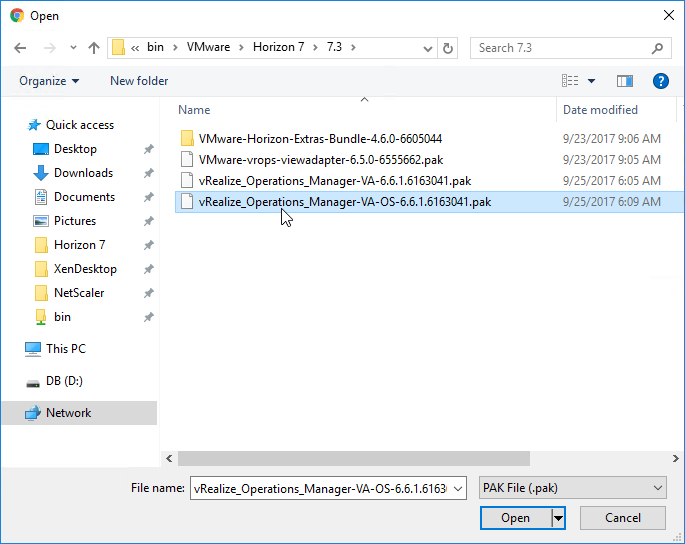Create a New folder
This screenshot has width=685, height=544.
coord(139,81)
